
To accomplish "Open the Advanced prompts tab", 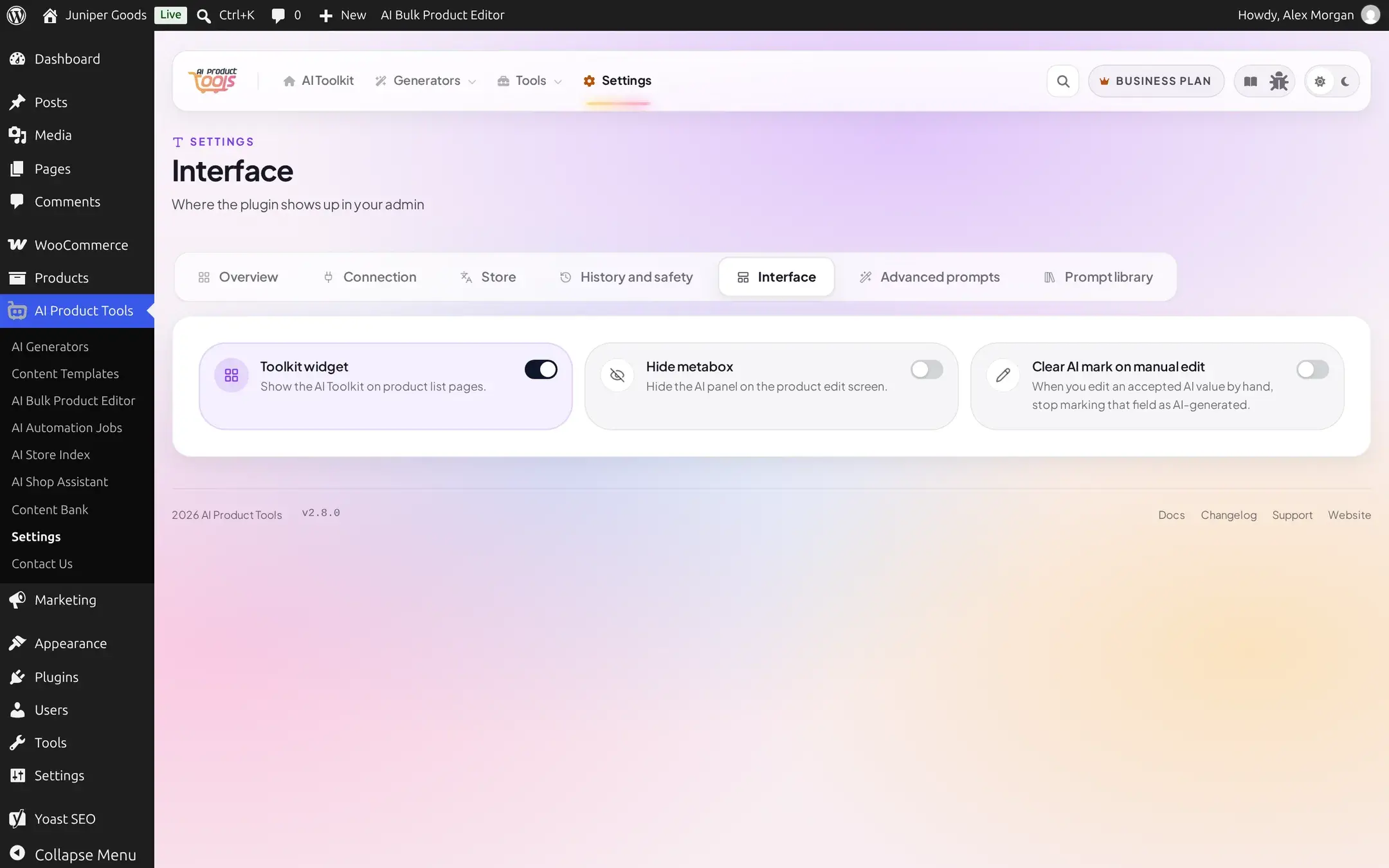I will click(x=930, y=277).
